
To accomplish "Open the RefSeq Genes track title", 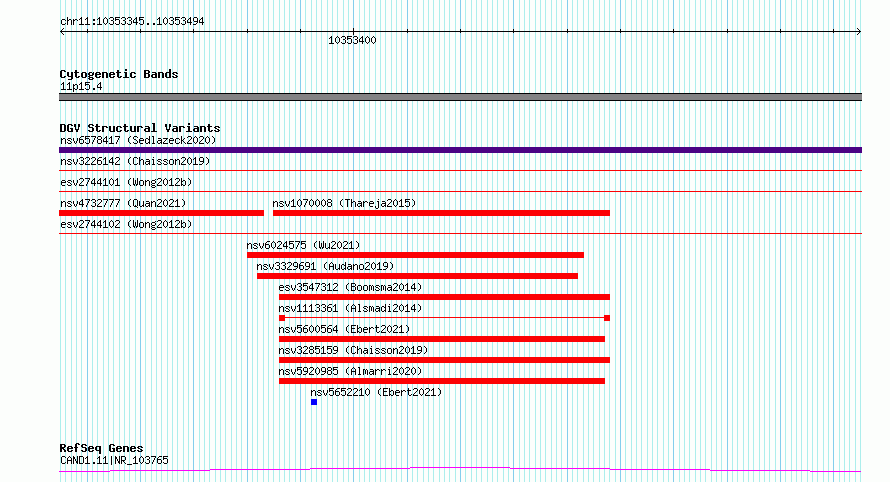I will point(101,448).
